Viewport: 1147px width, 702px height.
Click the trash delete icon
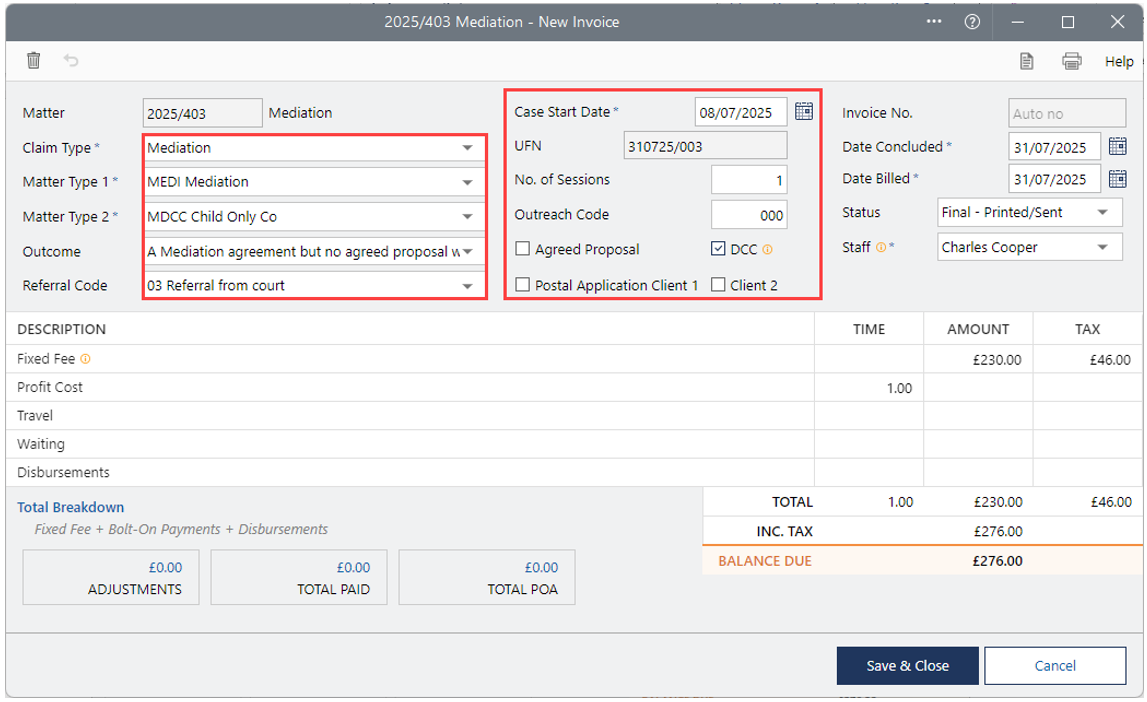click(33, 61)
